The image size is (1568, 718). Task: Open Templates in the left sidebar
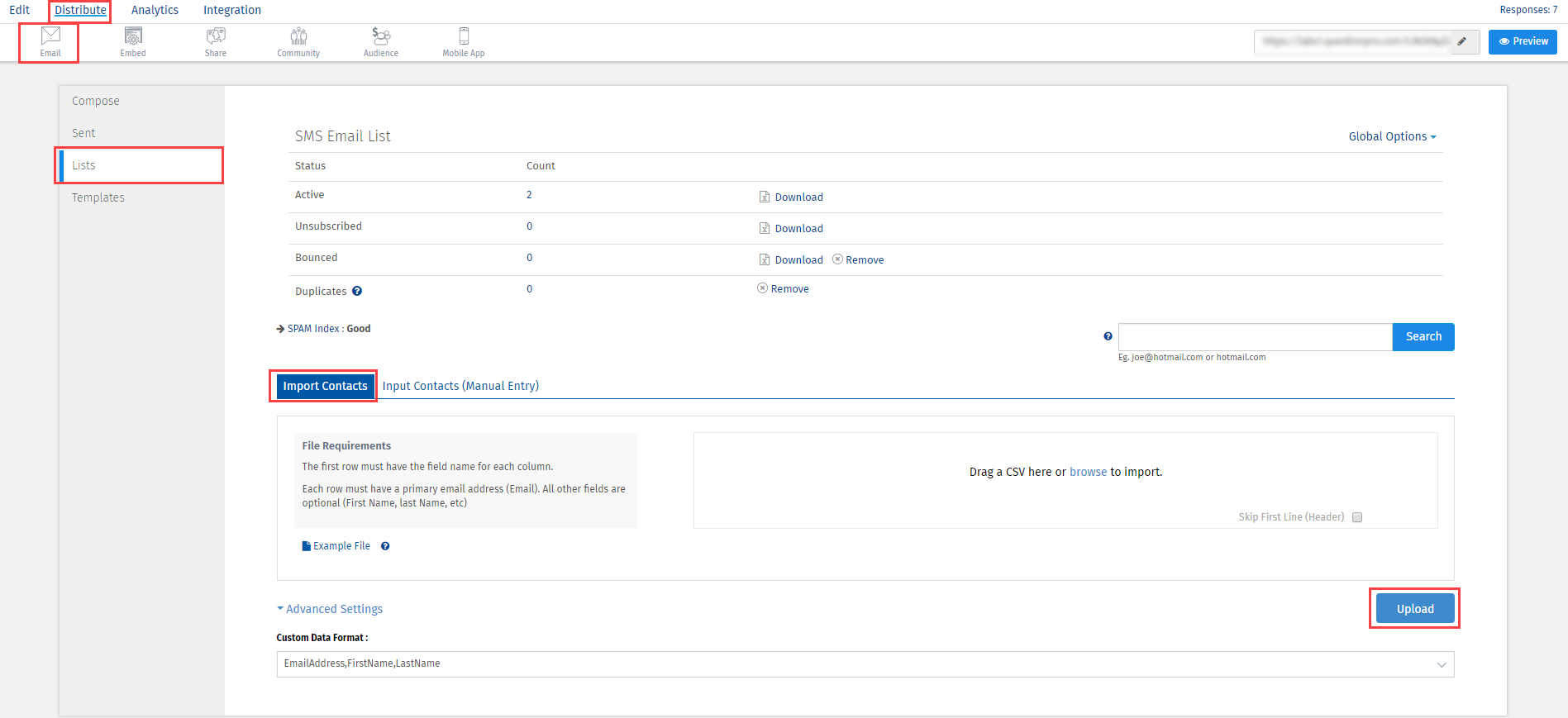click(x=98, y=197)
